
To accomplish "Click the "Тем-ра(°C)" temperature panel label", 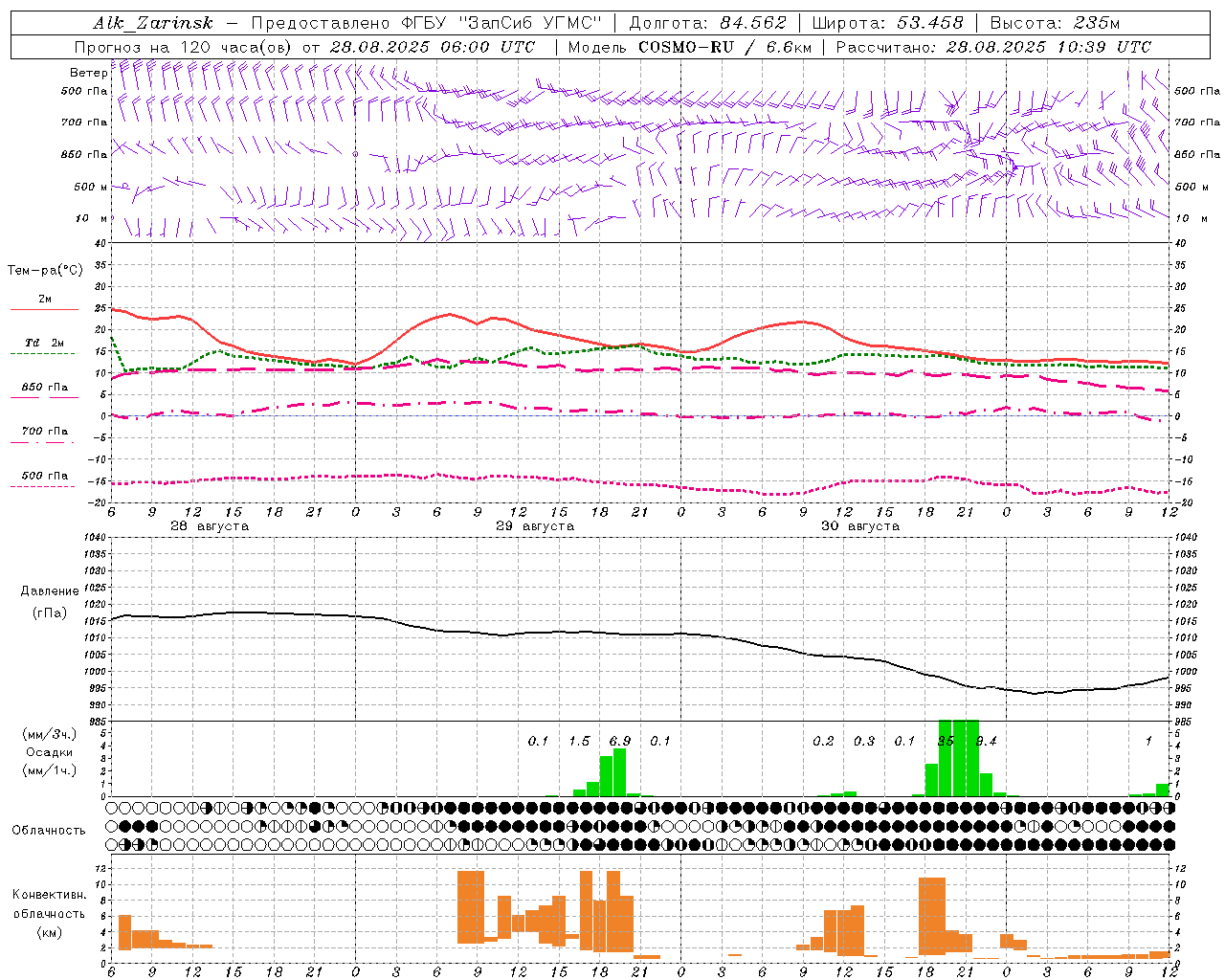I will click(45, 271).
